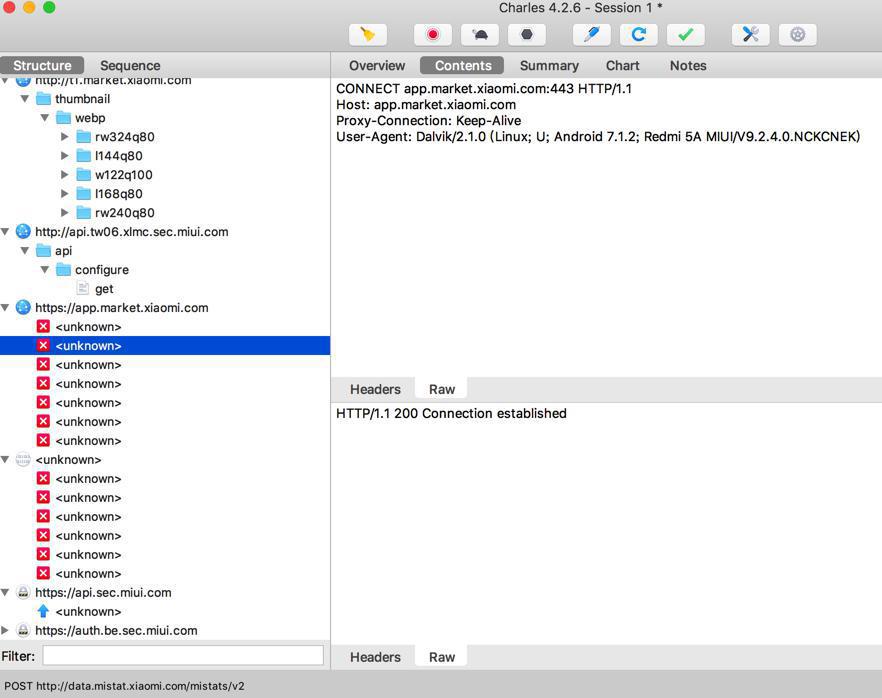Select the rw240q80 folder icon

tap(84, 213)
